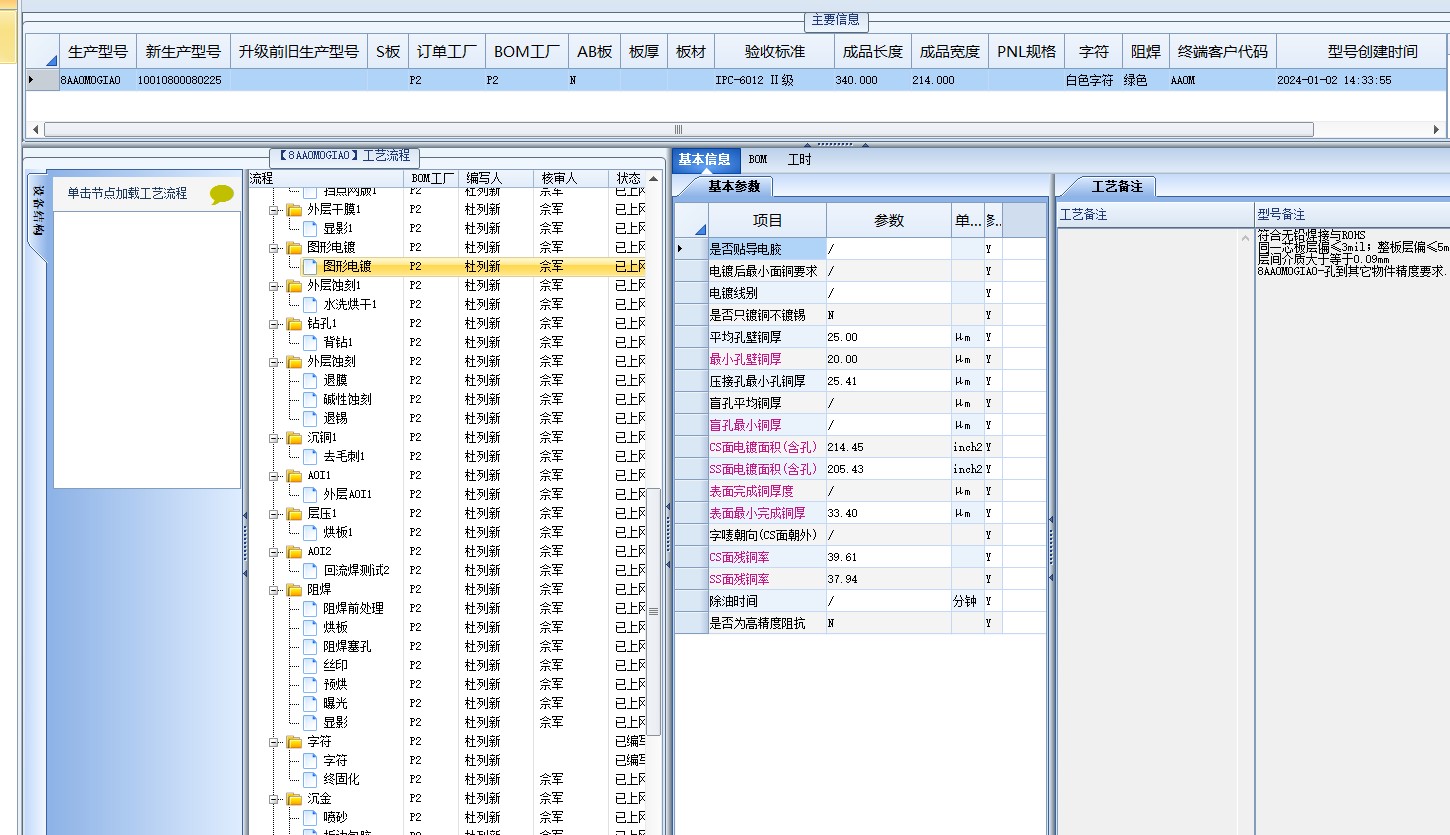Select the 工艺备注 tab
Viewport: 1450px width, 835px height.
(x=1116, y=186)
